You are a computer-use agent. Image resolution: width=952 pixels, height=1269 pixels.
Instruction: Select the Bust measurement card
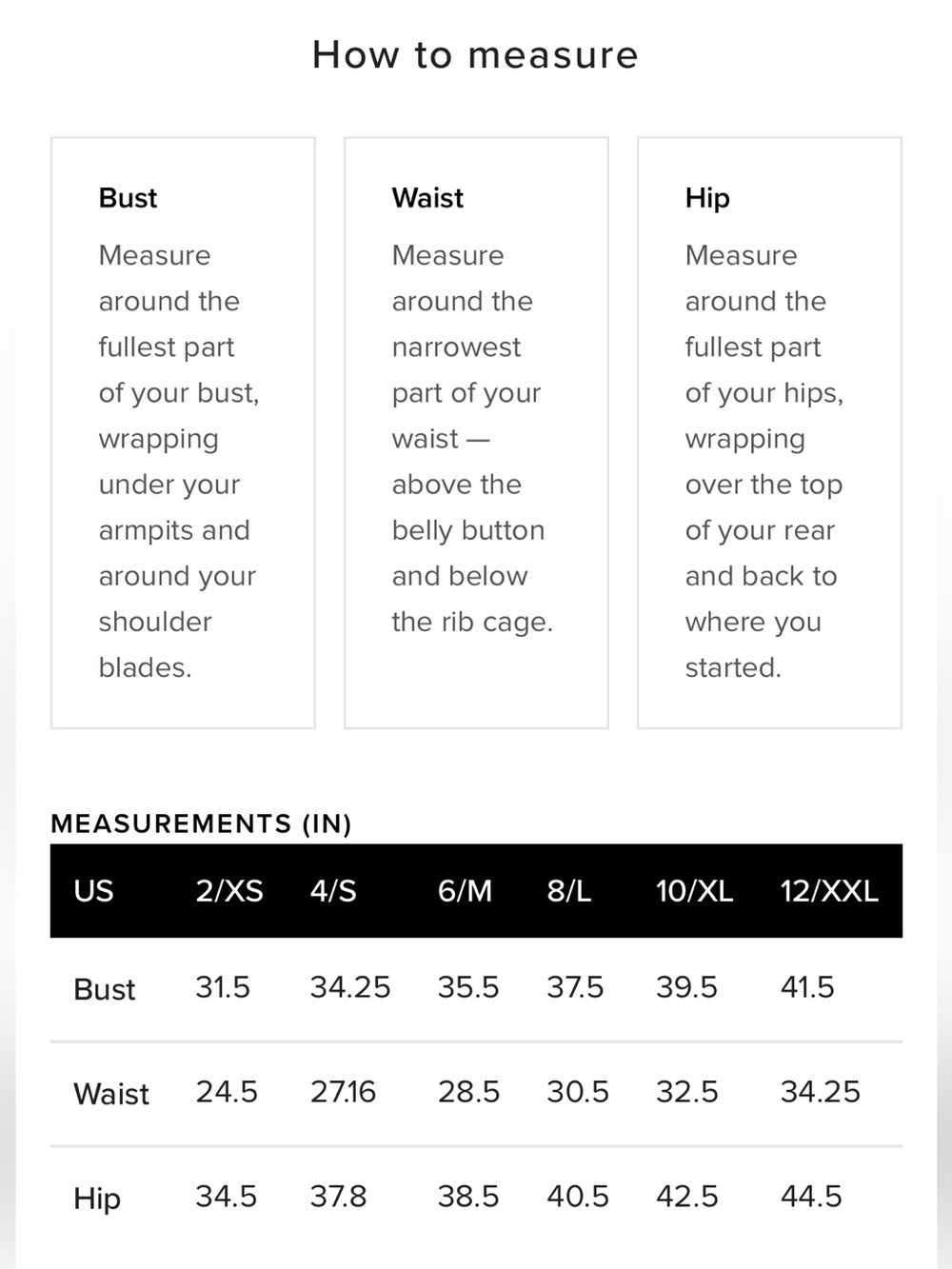183,433
